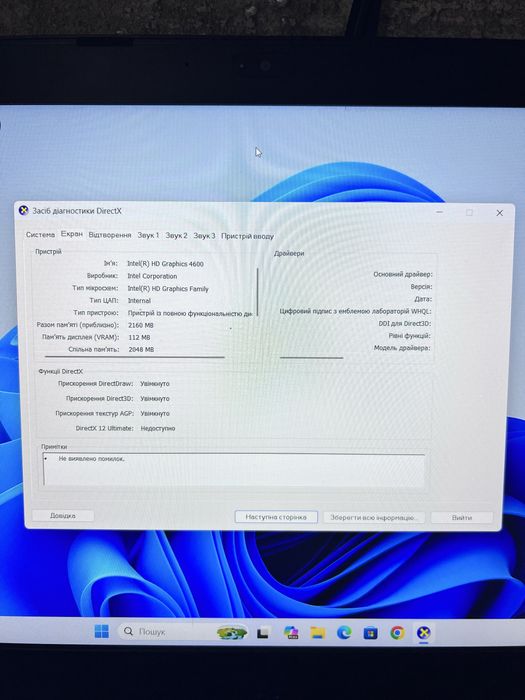Image resolution: width=525 pixels, height=700 pixels.
Task: Close the DirectX diagnostic window
Action: [x=500, y=213]
